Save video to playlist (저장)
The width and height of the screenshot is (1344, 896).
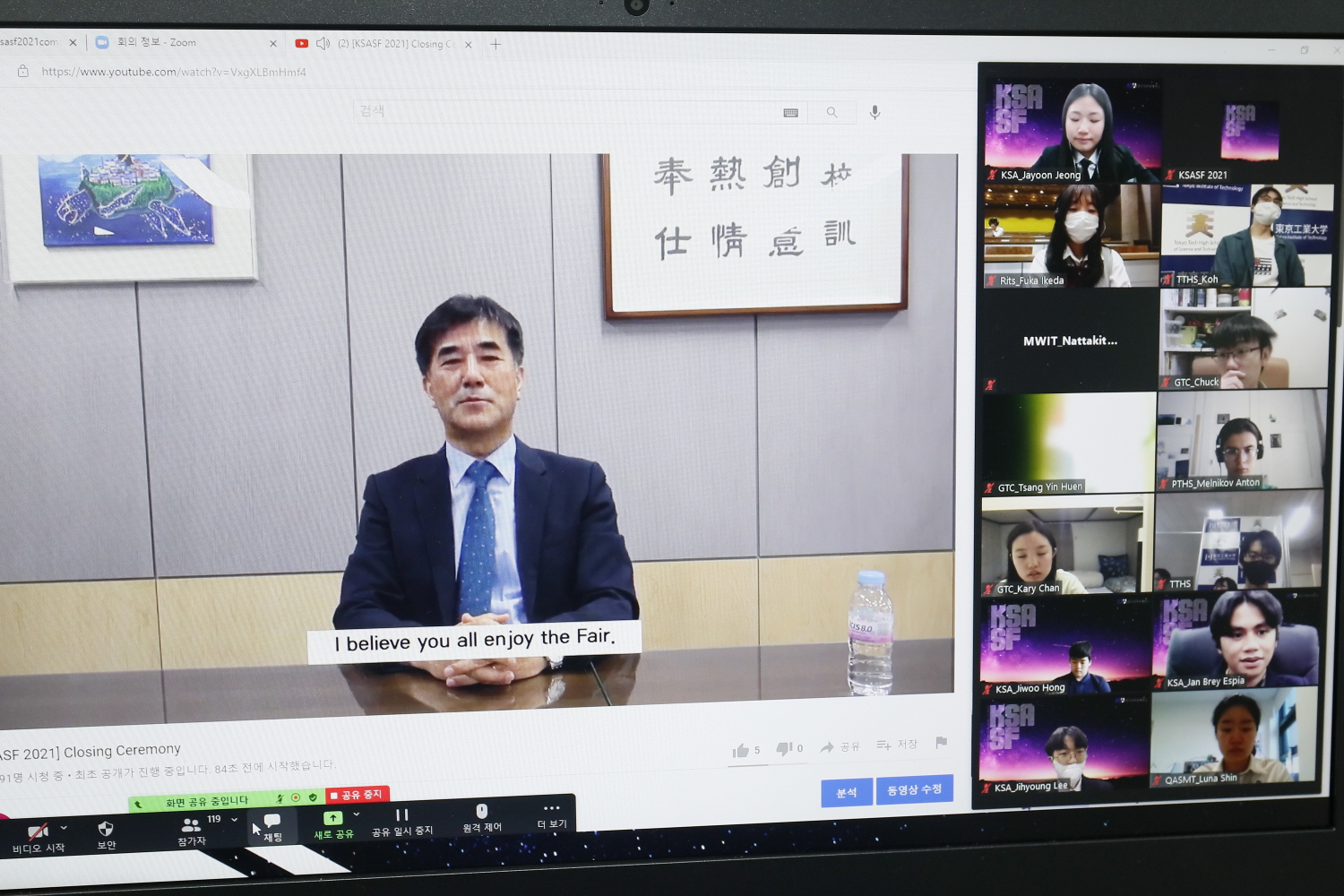click(x=897, y=745)
